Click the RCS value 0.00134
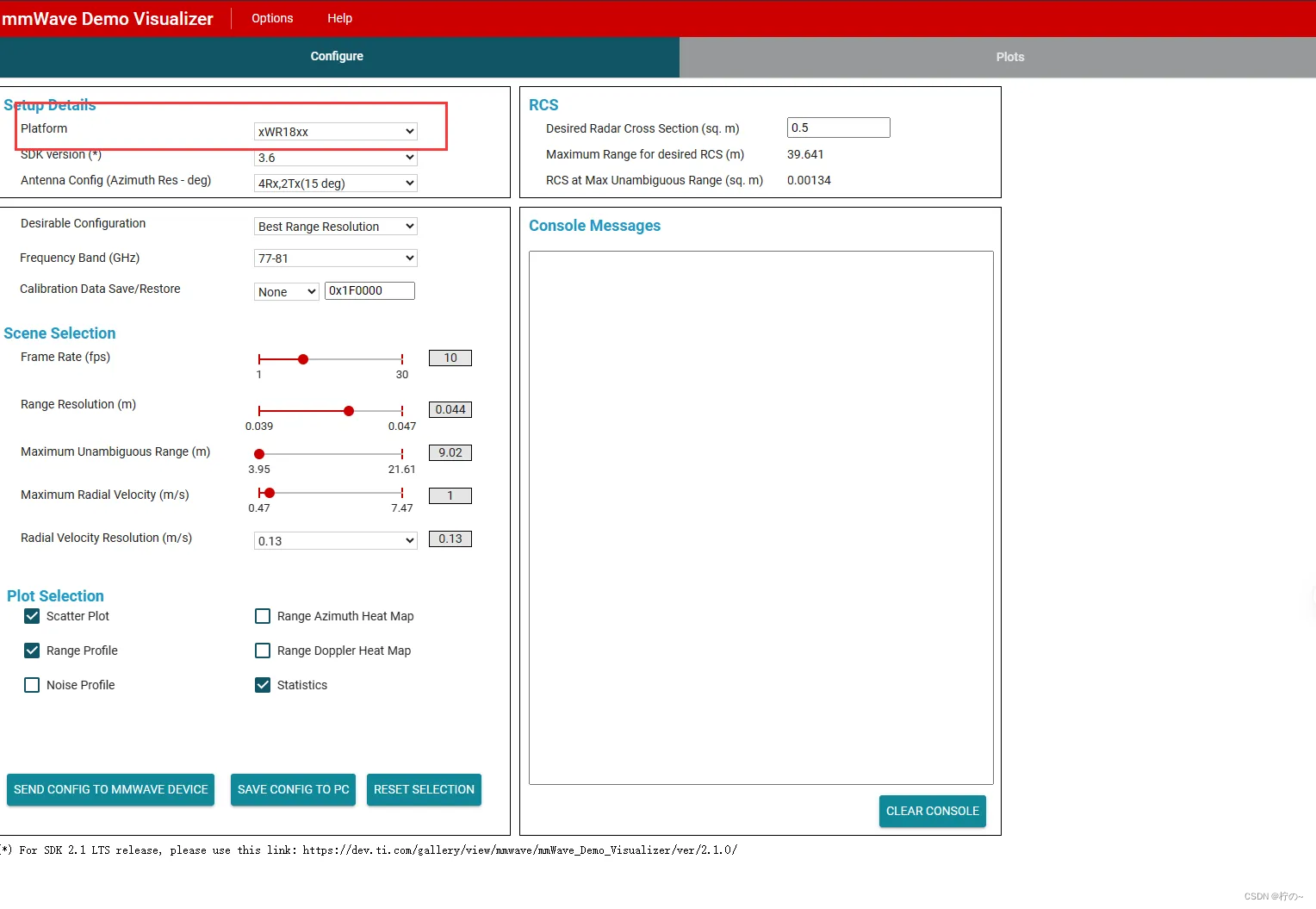Screen dimensions: 1316x909 tap(810, 180)
